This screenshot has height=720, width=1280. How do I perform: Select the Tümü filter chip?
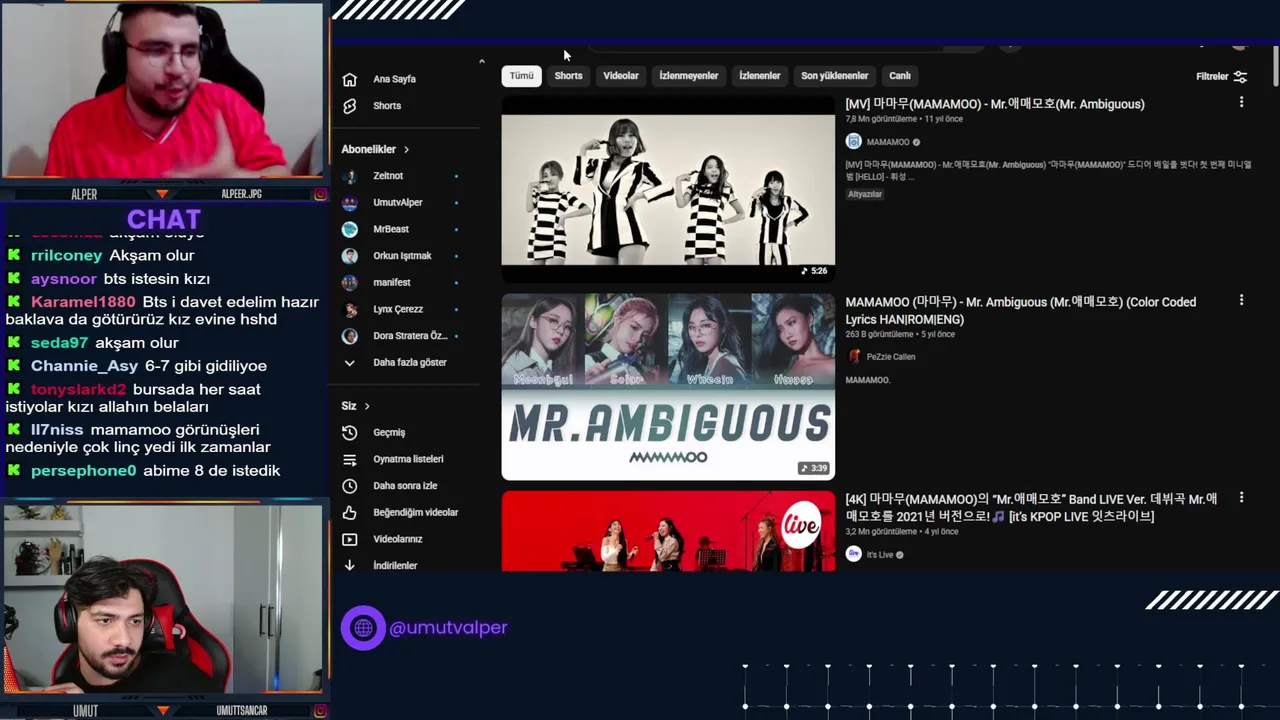point(522,76)
